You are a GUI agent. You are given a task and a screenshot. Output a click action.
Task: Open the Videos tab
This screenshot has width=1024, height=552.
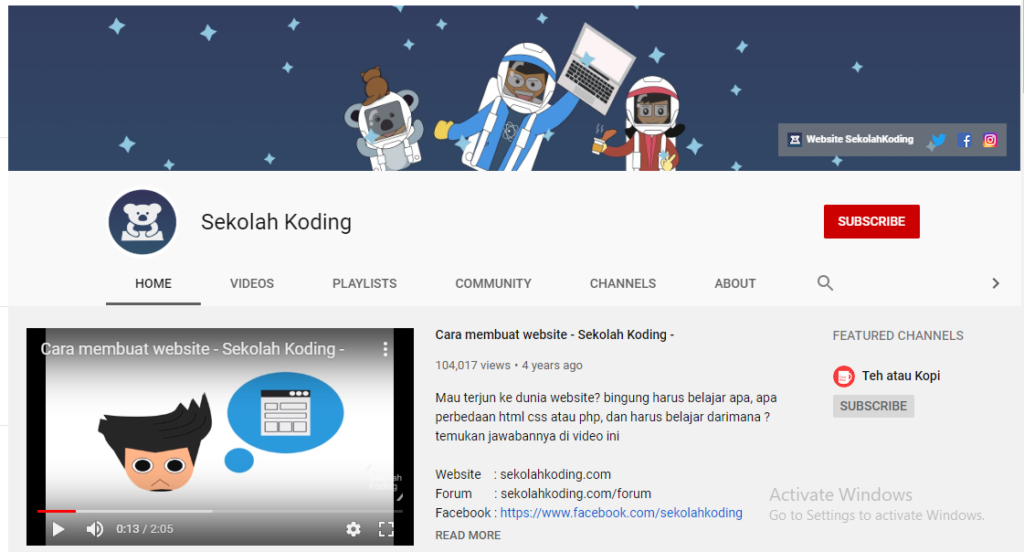pos(251,284)
